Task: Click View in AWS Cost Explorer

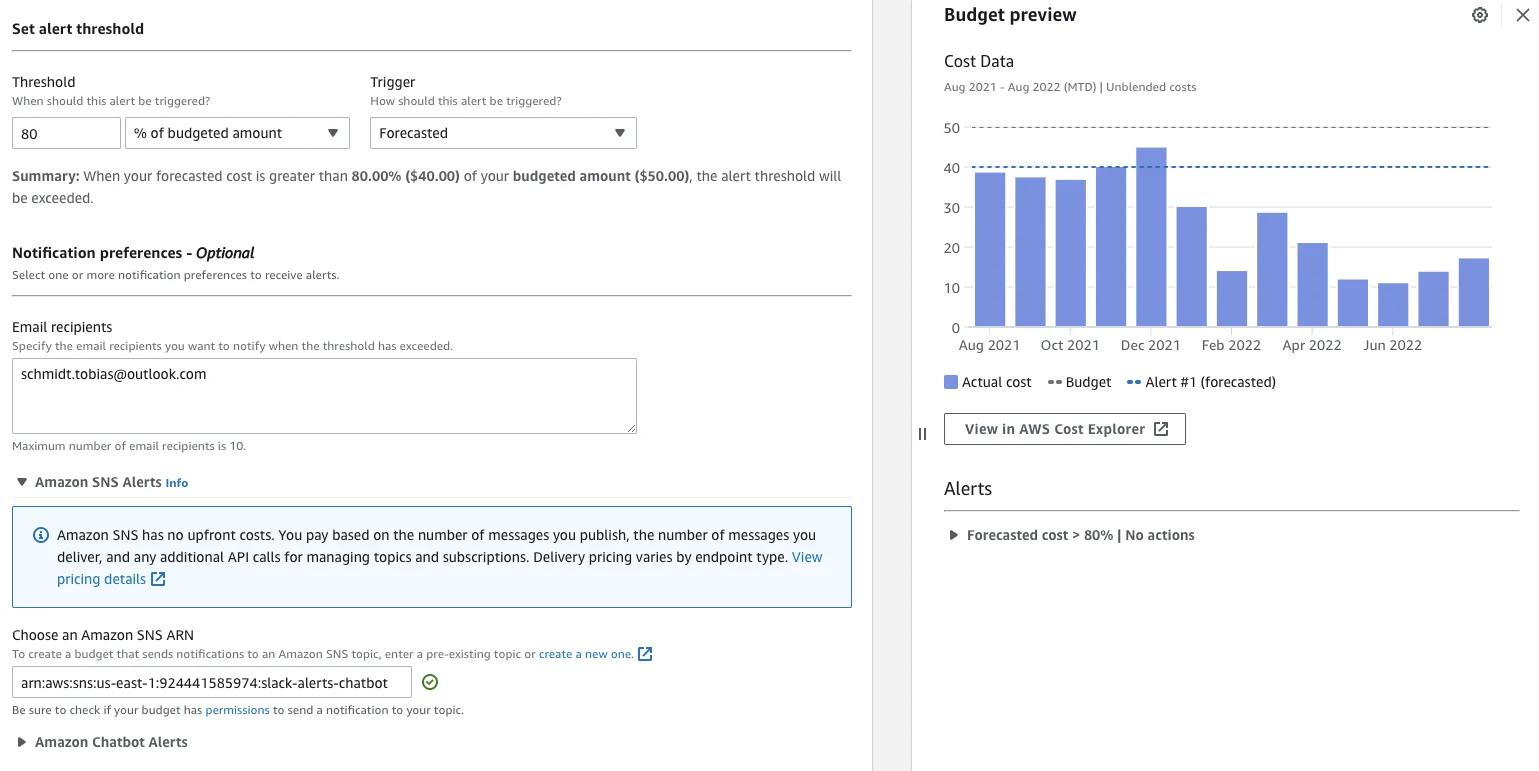Action: [x=1055, y=428]
